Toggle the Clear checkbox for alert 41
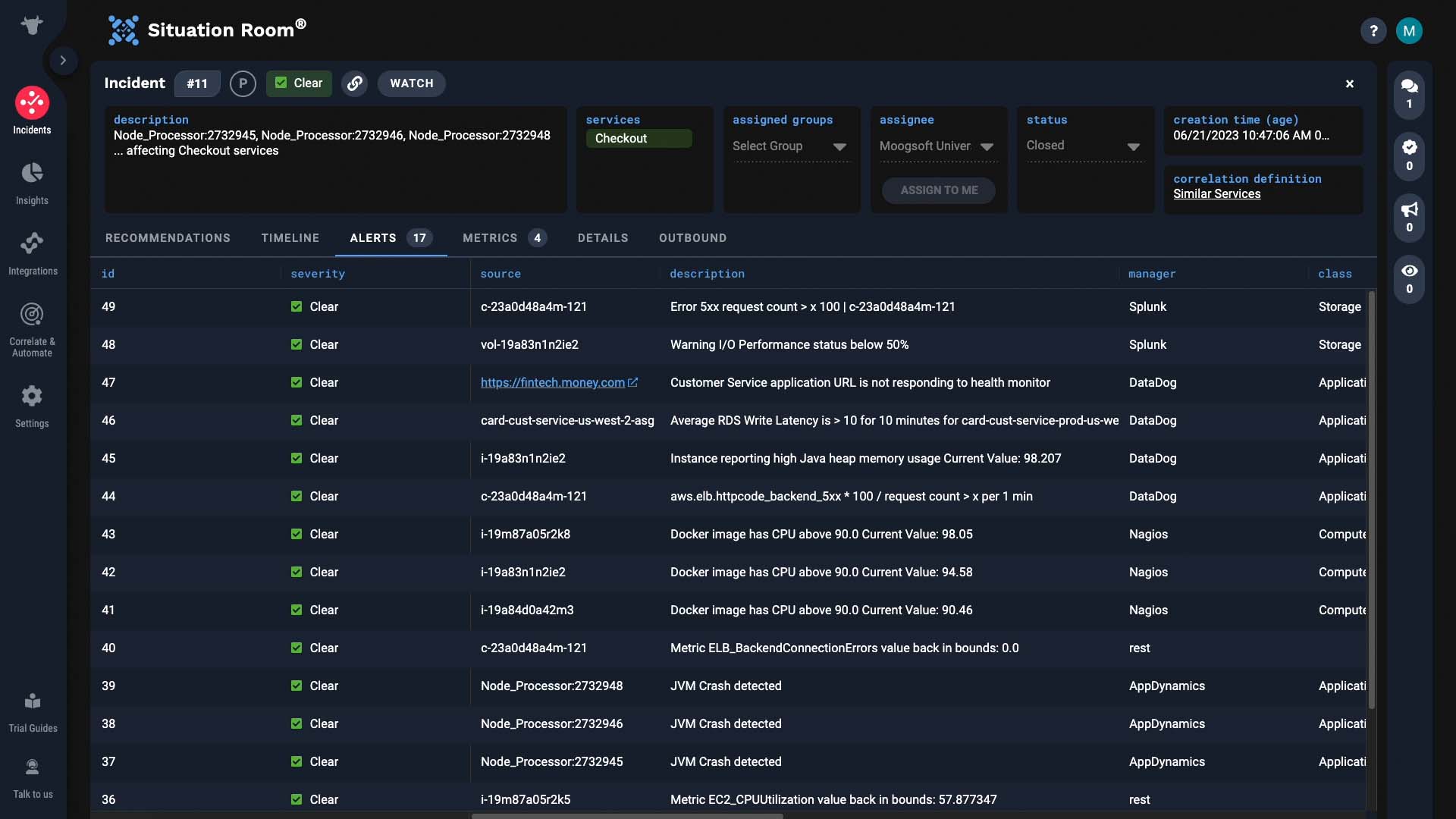The image size is (1456, 819). click(x=297, y=610)
